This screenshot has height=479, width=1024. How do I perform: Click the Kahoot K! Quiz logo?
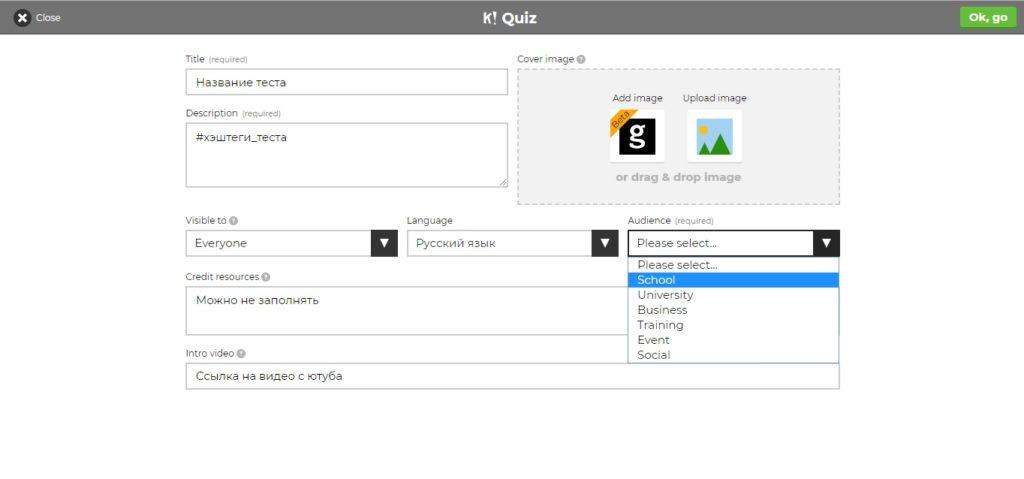tap(510, 18)
